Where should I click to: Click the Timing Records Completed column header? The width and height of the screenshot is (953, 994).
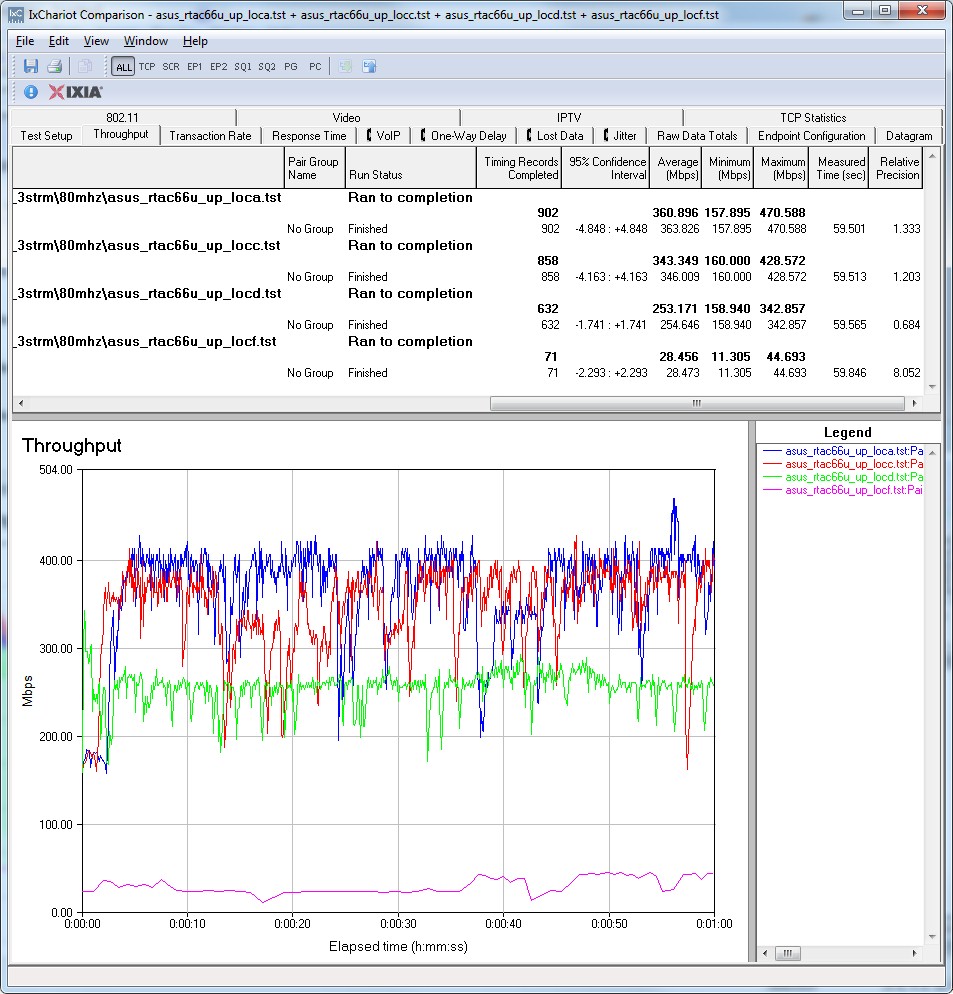519,168
